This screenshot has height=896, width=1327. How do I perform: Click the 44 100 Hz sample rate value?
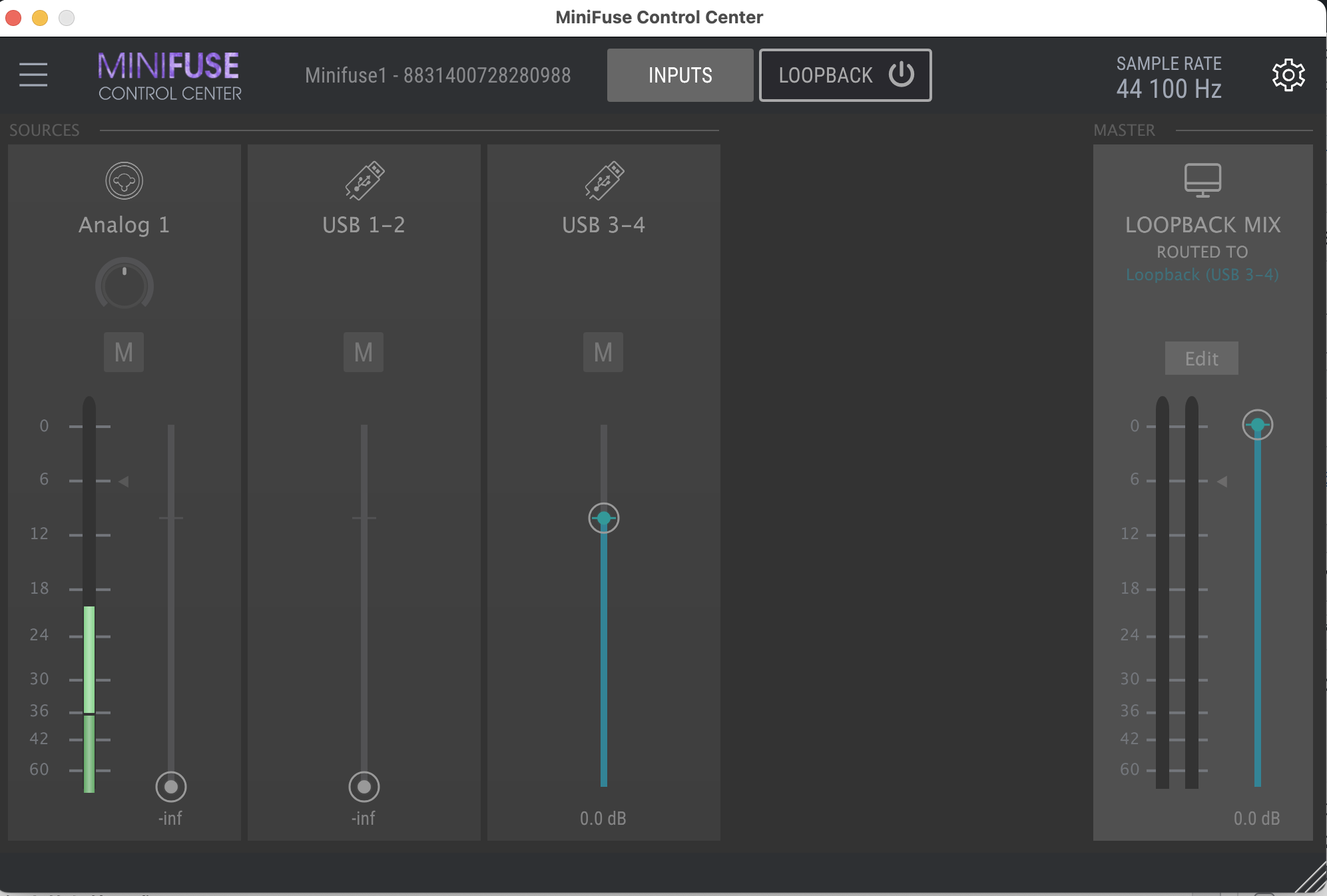tap(1169, 89)
